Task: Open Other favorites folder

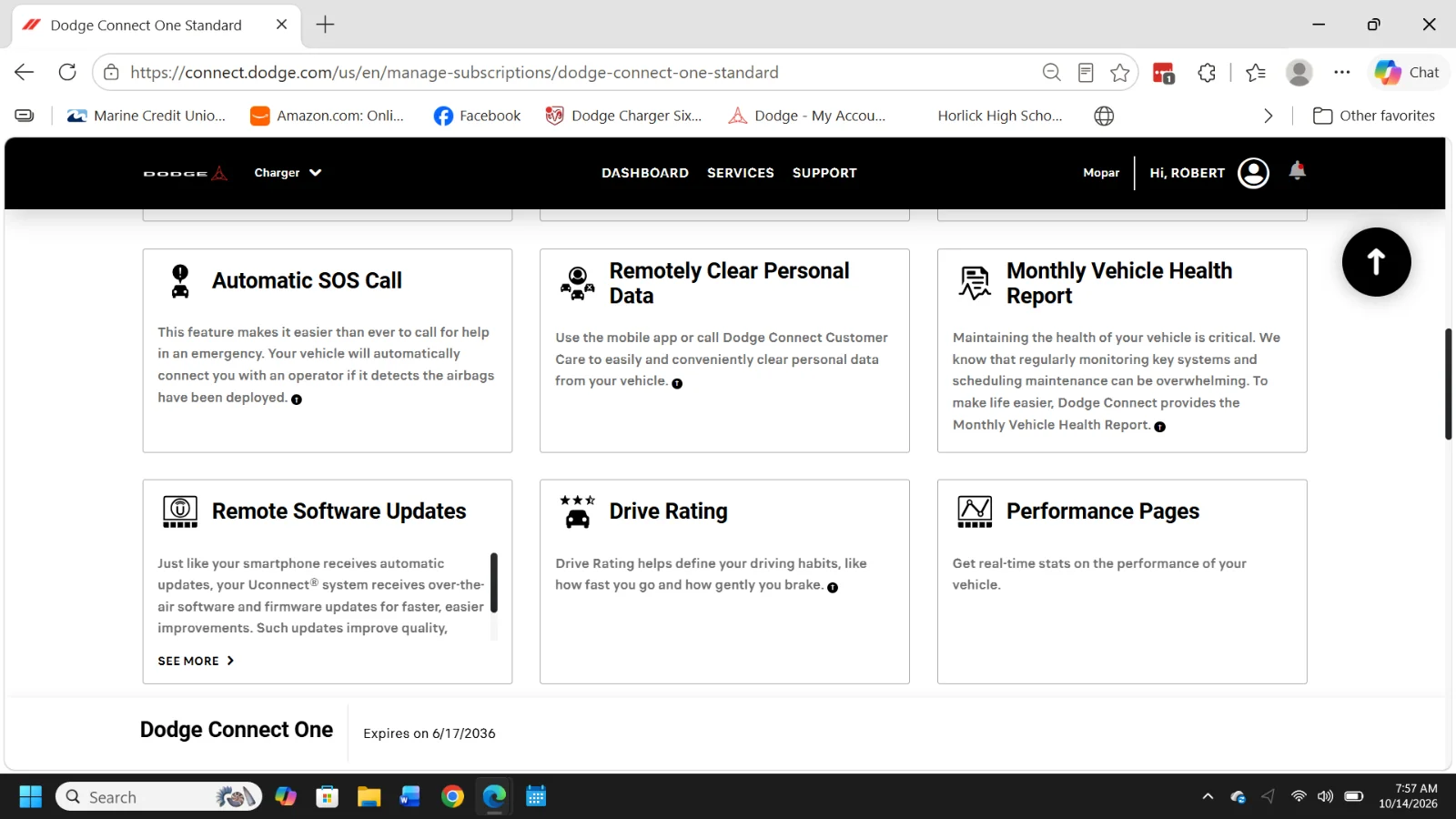Action: [x=1374, y=116]
